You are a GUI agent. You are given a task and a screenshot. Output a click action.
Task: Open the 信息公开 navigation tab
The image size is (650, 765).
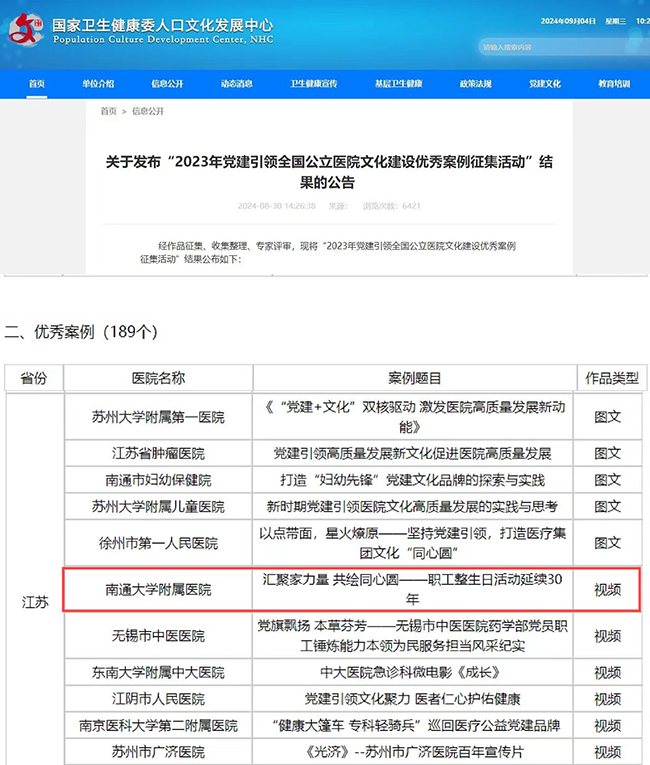[167, 83]
